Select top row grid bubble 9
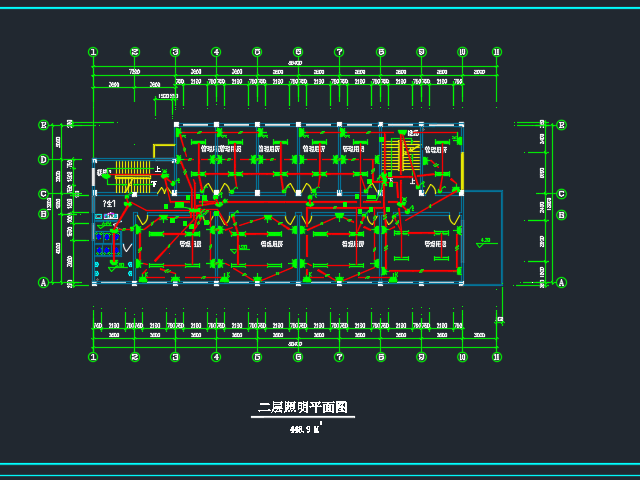 pyautogui.click(x=421, y=52)
